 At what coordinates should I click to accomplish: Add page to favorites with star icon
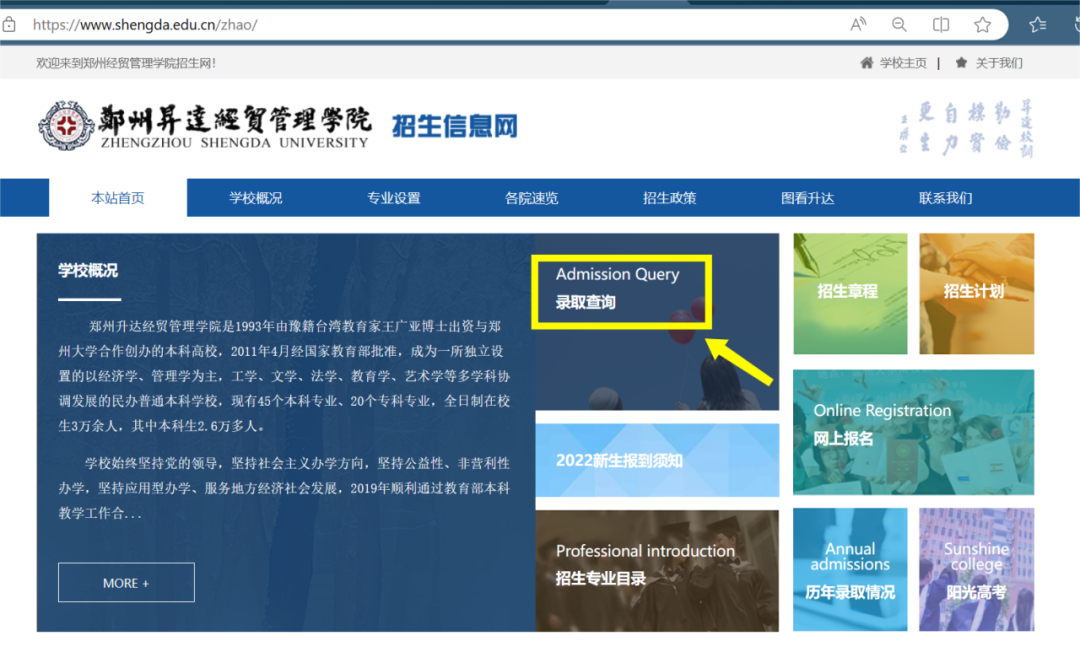[982, 24]
